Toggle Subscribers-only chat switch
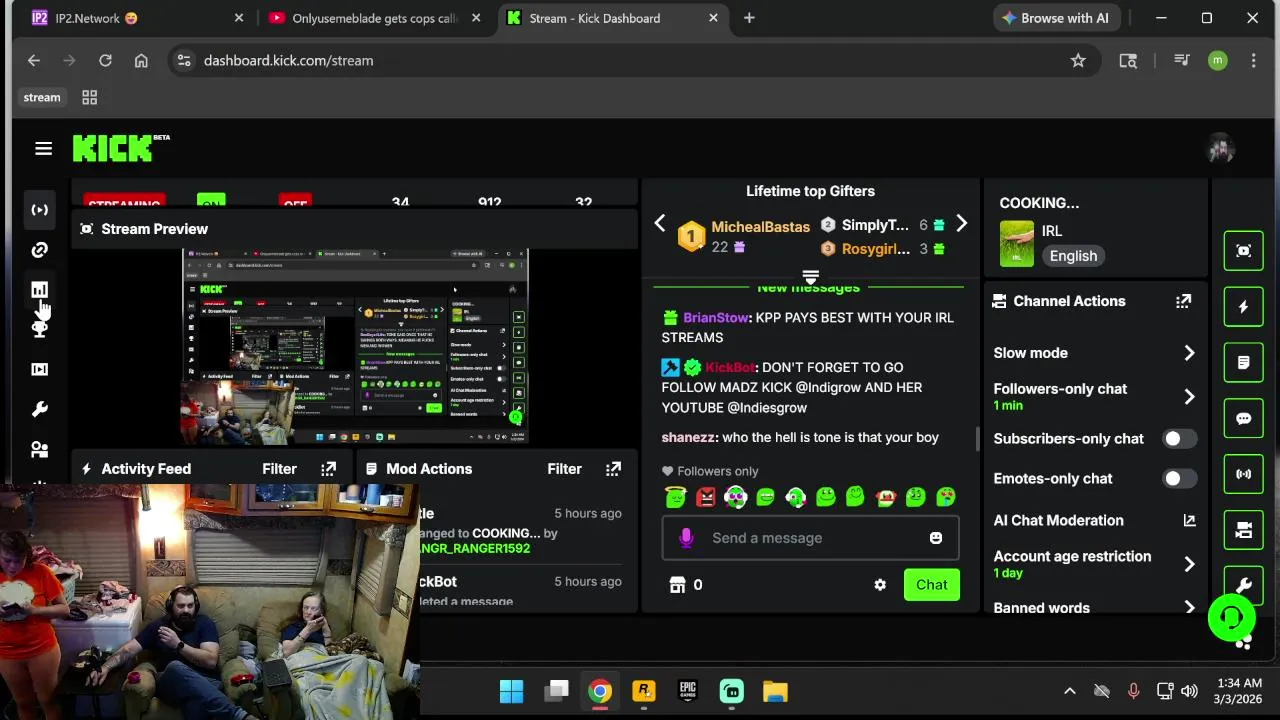The image size is (1280, 720). 1179,439
